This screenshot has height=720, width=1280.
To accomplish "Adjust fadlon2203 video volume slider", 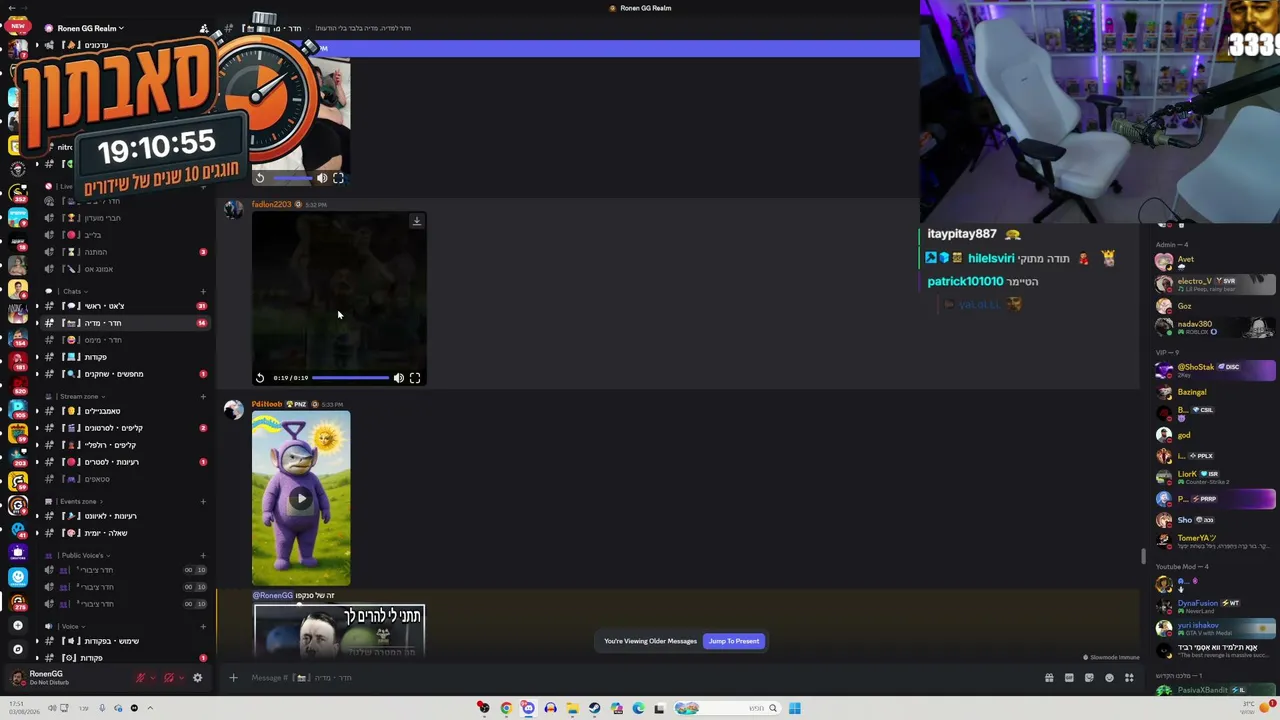I will click(350, 378).
